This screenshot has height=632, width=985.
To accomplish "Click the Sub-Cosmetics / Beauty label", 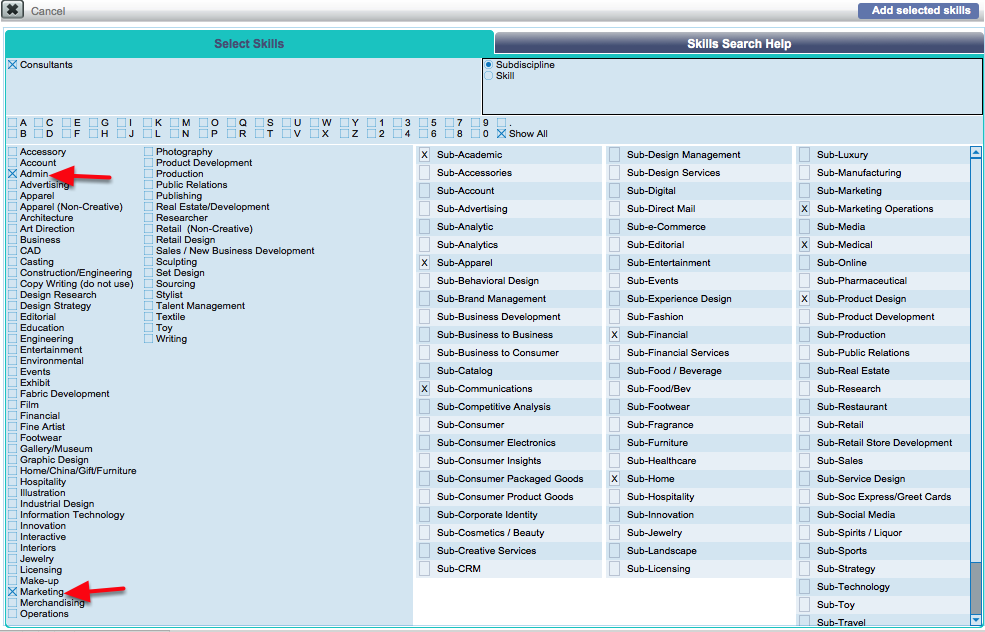I will [x=490, y=533].
